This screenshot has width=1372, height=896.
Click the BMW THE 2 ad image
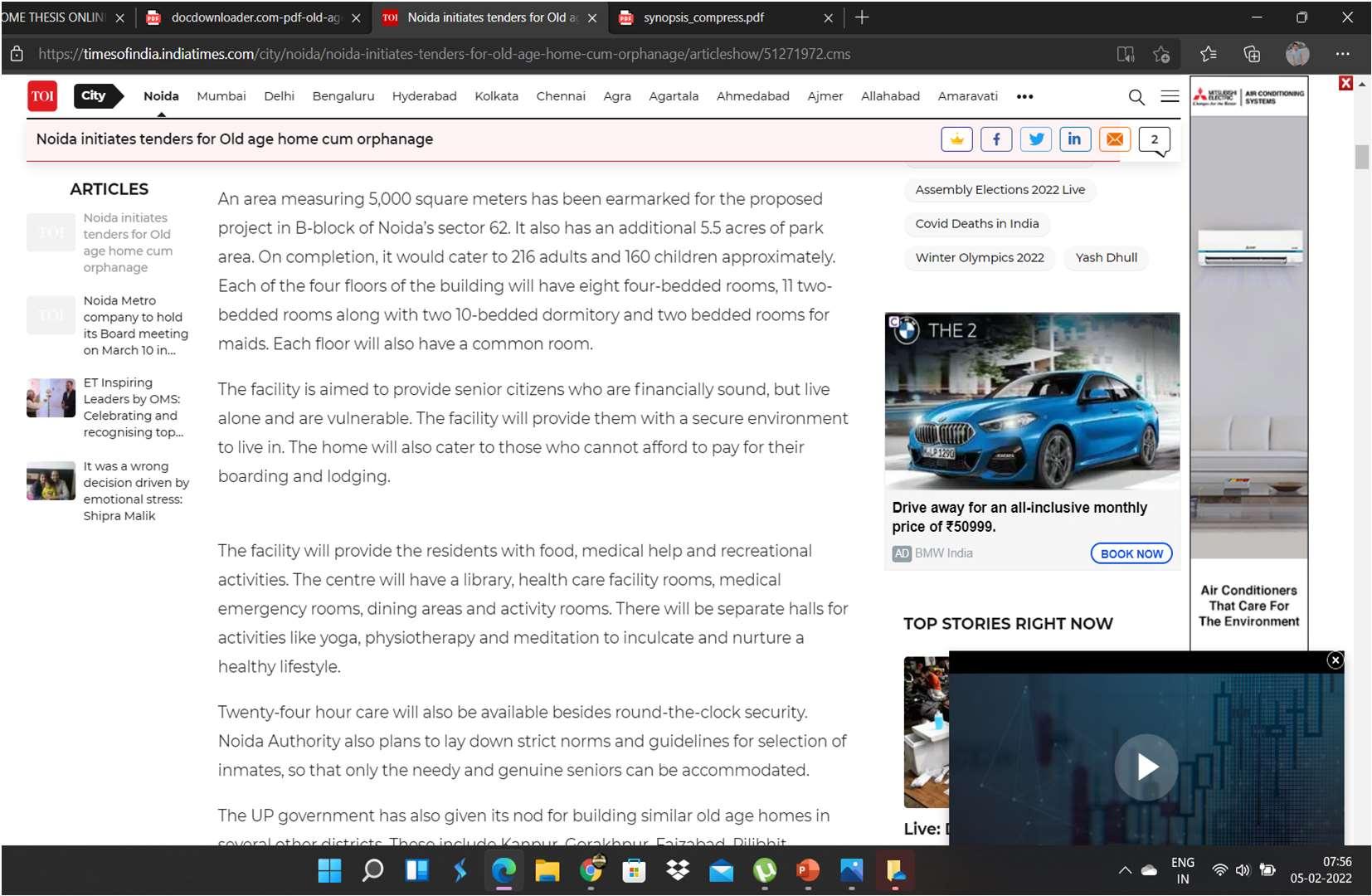pos(1032,402)
